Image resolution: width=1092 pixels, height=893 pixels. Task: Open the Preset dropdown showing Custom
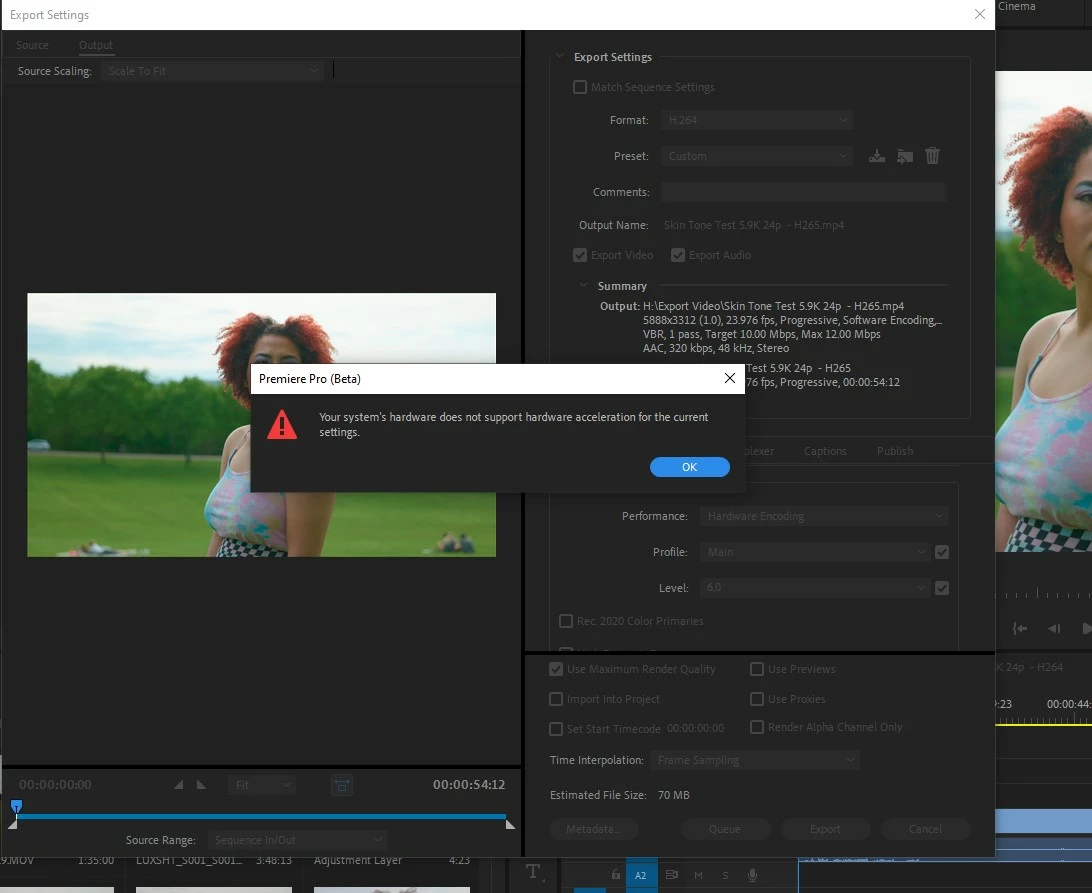[x=756, y=156]
